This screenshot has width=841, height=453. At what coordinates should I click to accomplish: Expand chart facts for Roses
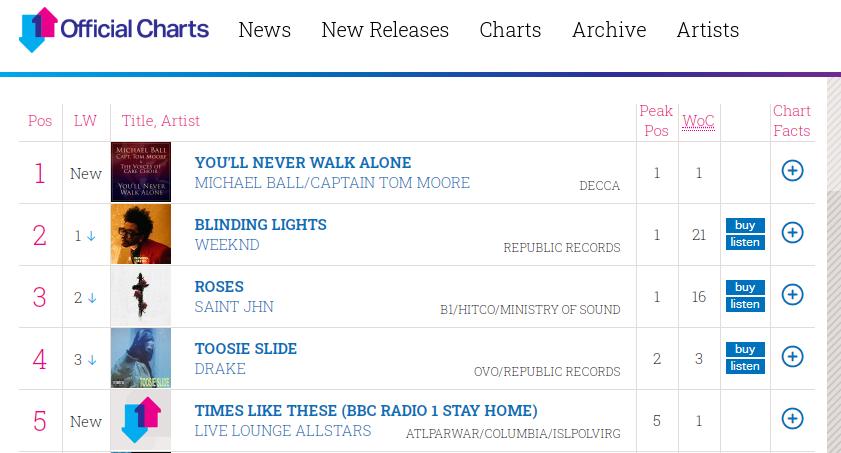792,295
